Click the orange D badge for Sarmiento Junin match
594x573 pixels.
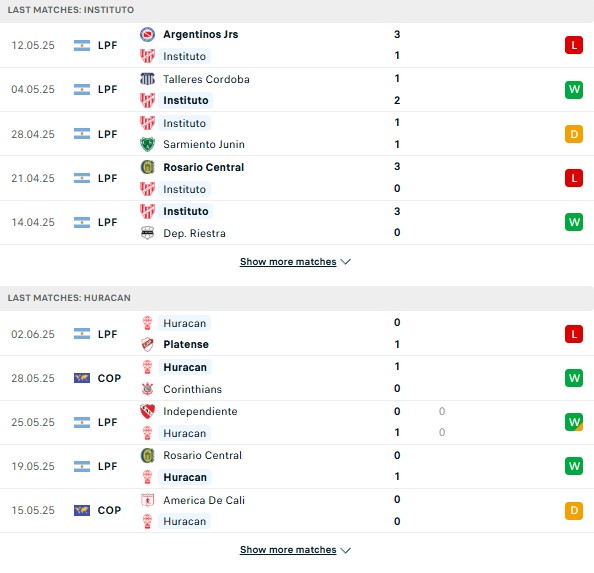click(x=574, y=134)
